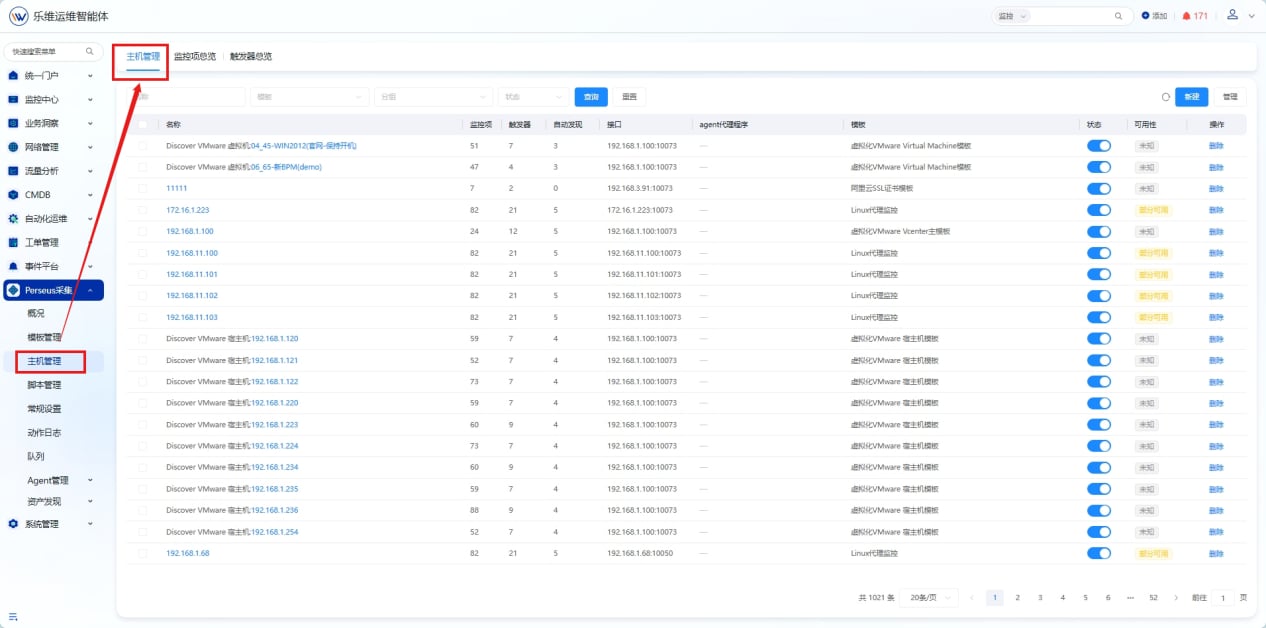The image size is (1266, 628).
Task: Click the top bar search magnifier icon
Action: click(1119, 16)
